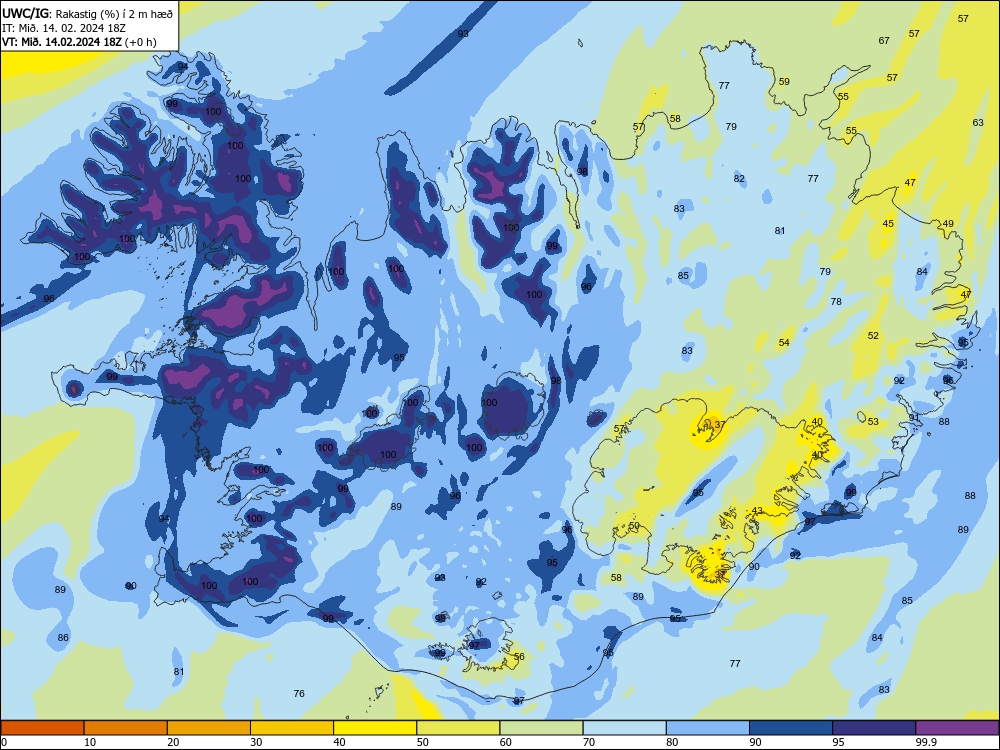Image resolution: width=1000 pixels, height=750 pixels.
Task: Click the 'IT: Mið. 14. 02. 2024 18Z' line
Action: click(x=66, y=27)
